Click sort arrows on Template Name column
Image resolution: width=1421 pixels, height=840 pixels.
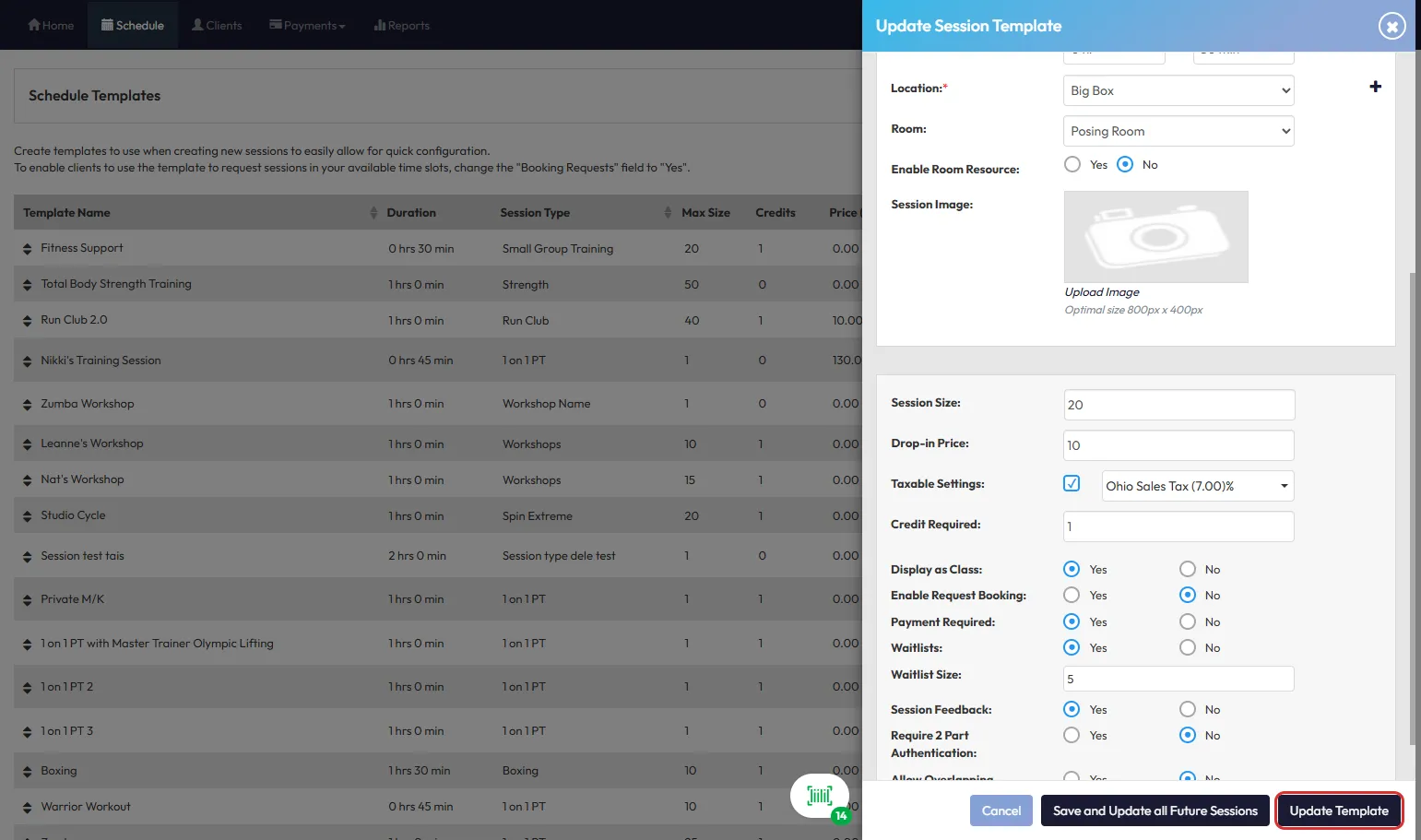[373, 213]
